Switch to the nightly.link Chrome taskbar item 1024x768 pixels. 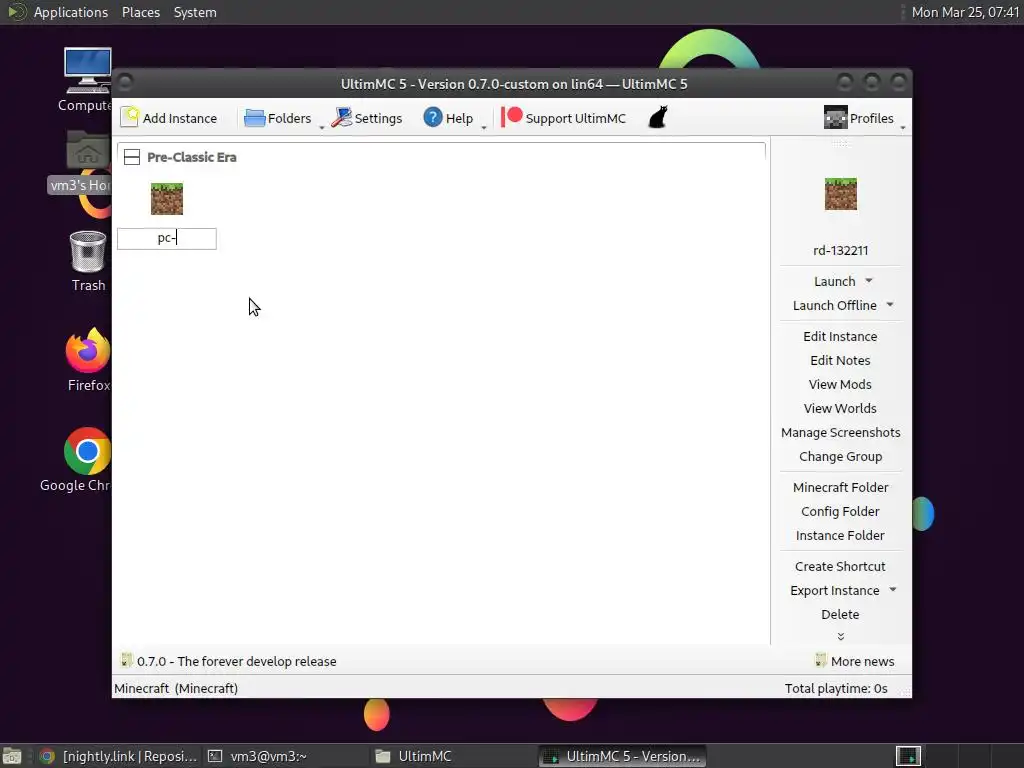(118, 756)
